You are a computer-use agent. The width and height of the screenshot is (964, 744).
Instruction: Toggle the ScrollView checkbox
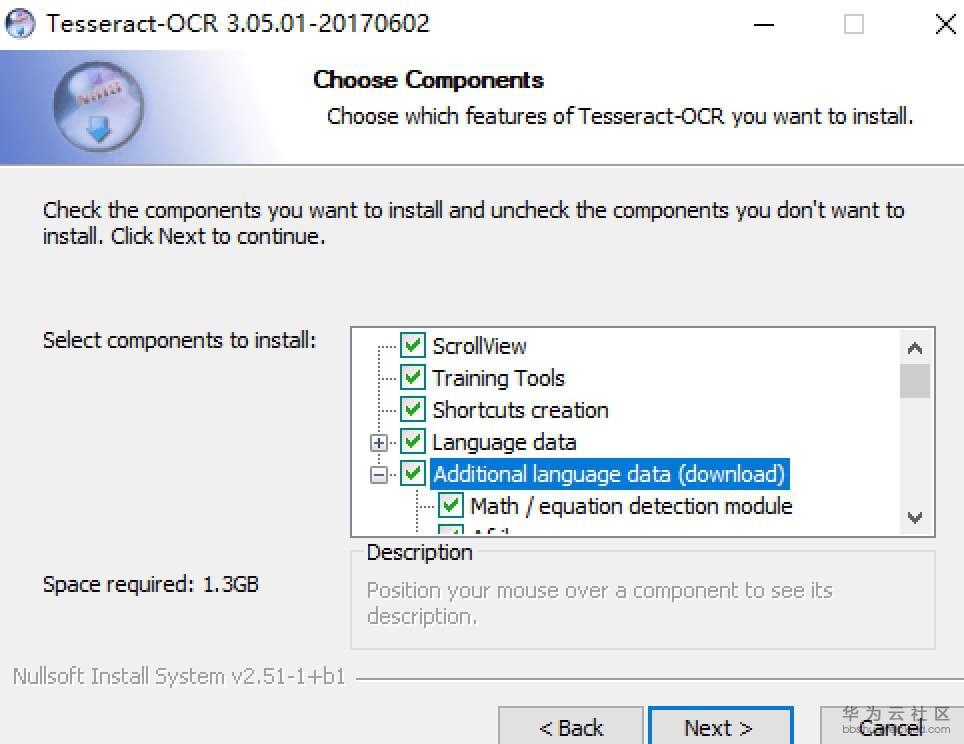click(x=413, y=346)
